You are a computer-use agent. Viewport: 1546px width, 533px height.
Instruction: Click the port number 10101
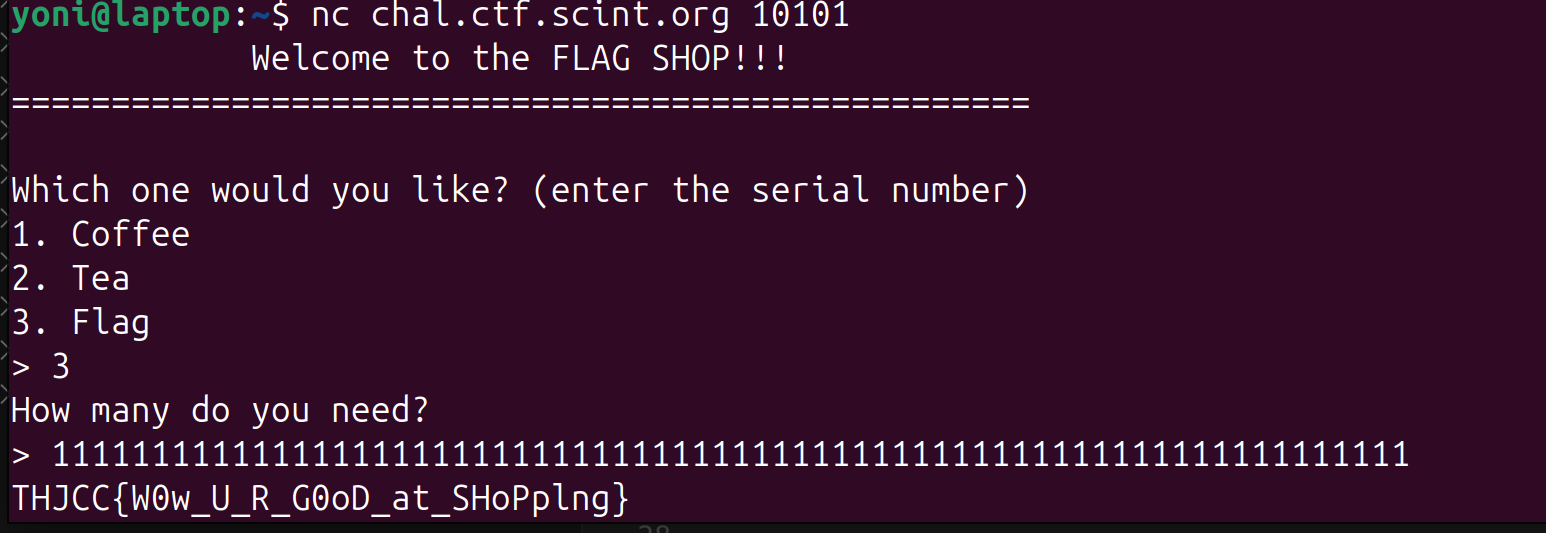click(x=800, y=15)
